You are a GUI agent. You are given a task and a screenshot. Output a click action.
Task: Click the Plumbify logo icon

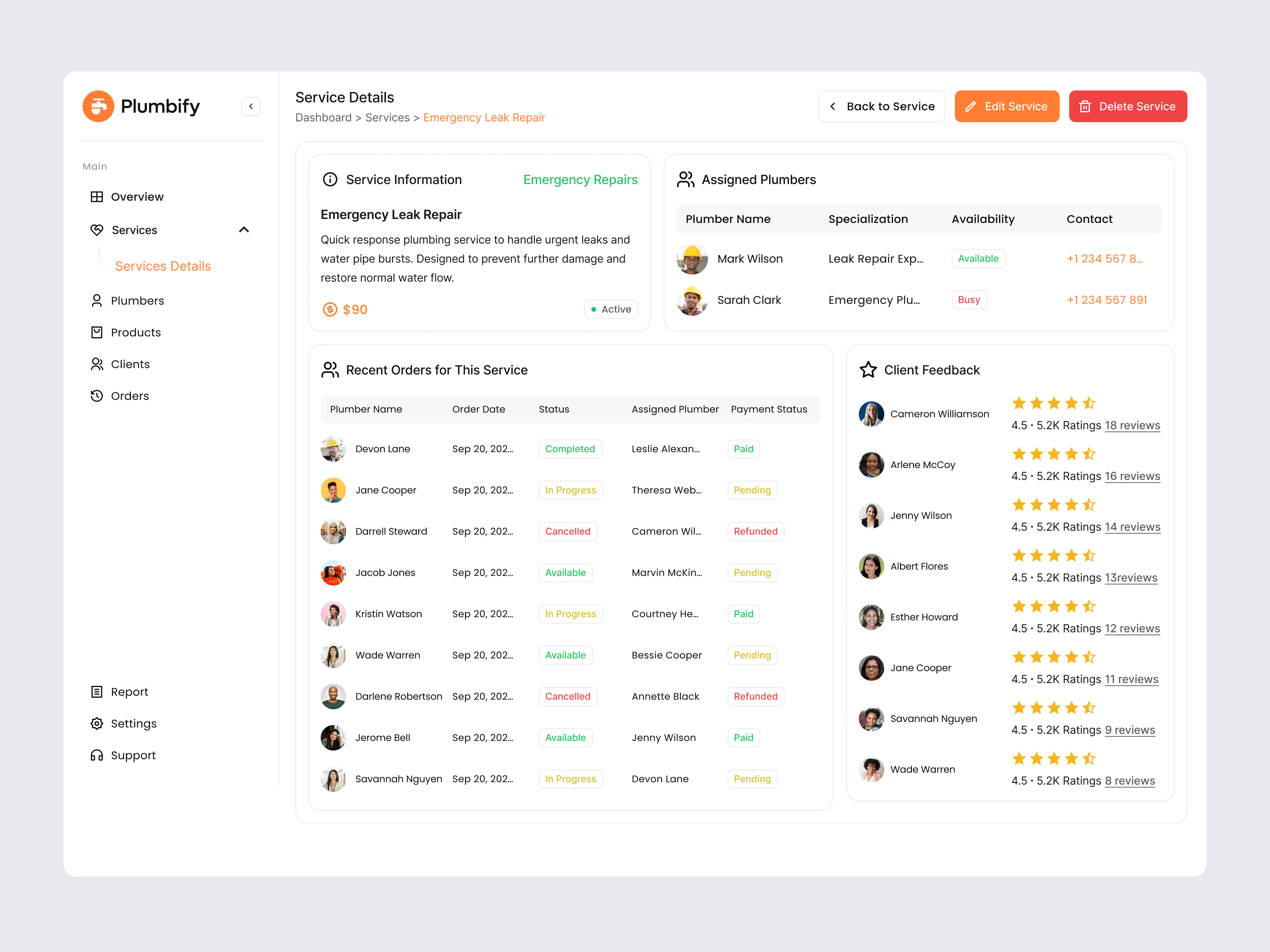[x=99, y=106]
